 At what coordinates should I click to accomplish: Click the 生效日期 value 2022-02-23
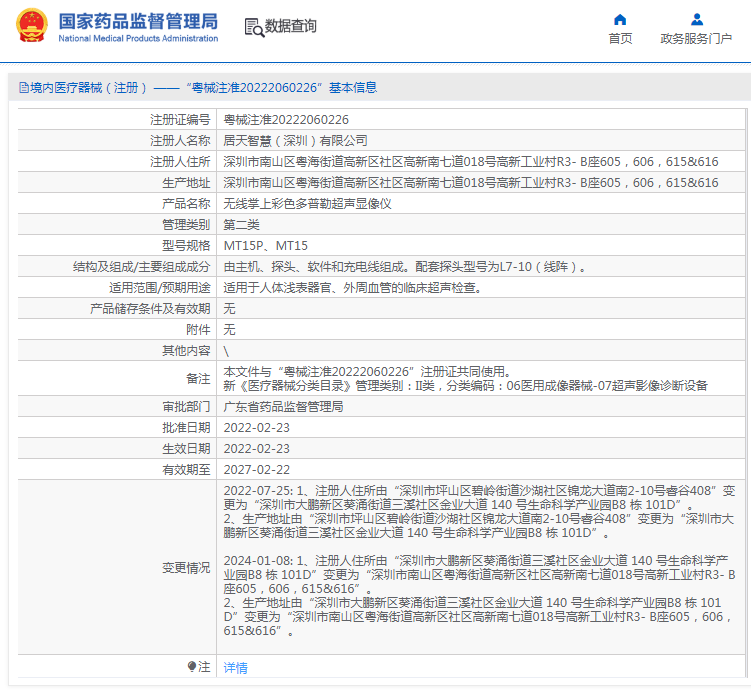point(257,449)
